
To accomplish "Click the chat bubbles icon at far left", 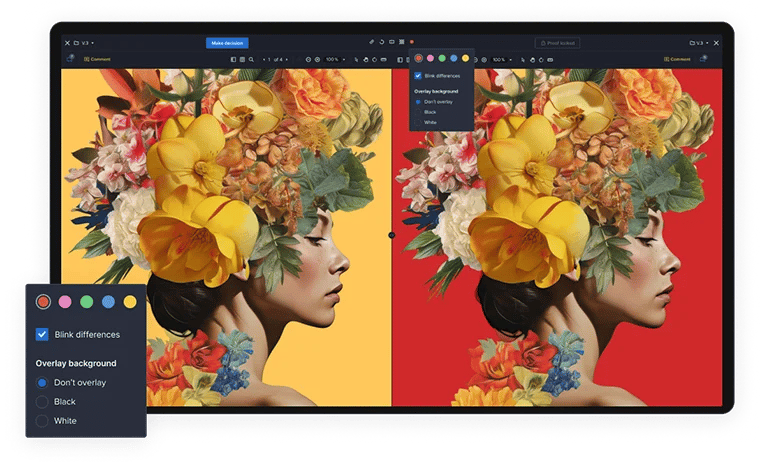I will click(70, 60).
